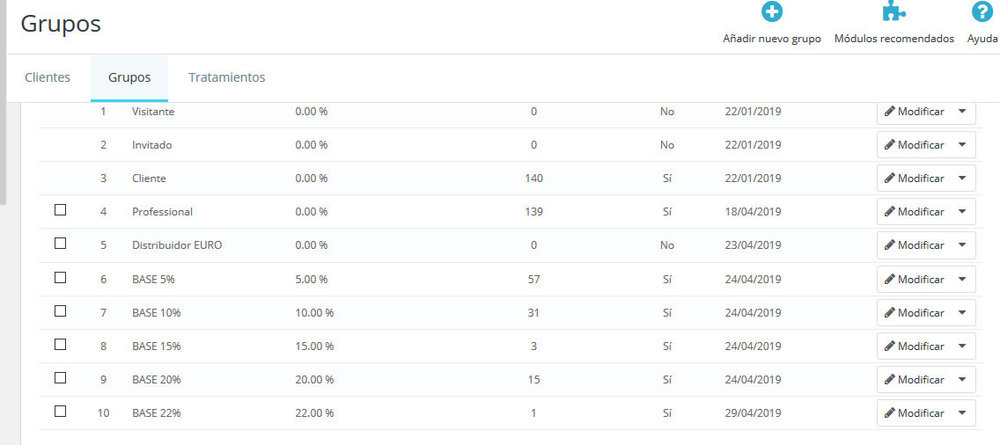Click Modificar for the BASE 15% group
Screen dimensions: 1000x445
click(x=915, y=346)
